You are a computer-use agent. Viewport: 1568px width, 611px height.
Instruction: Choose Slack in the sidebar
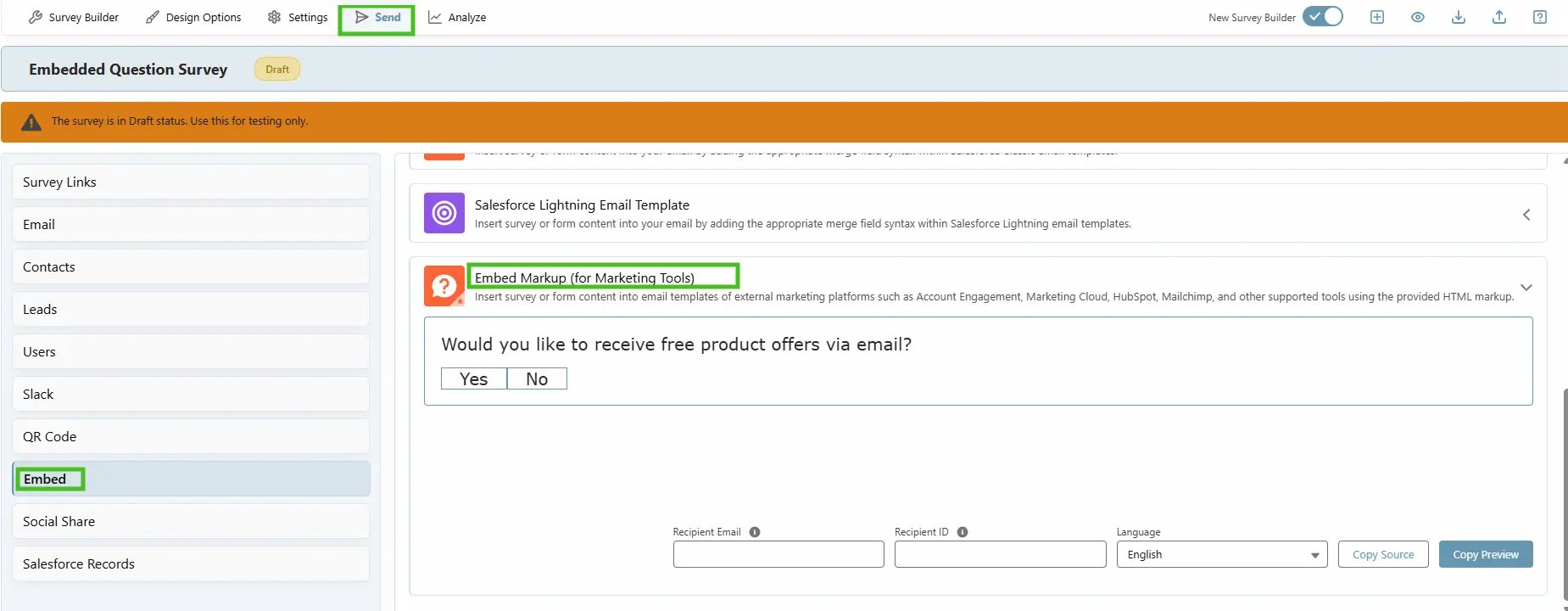coord(191,394)
